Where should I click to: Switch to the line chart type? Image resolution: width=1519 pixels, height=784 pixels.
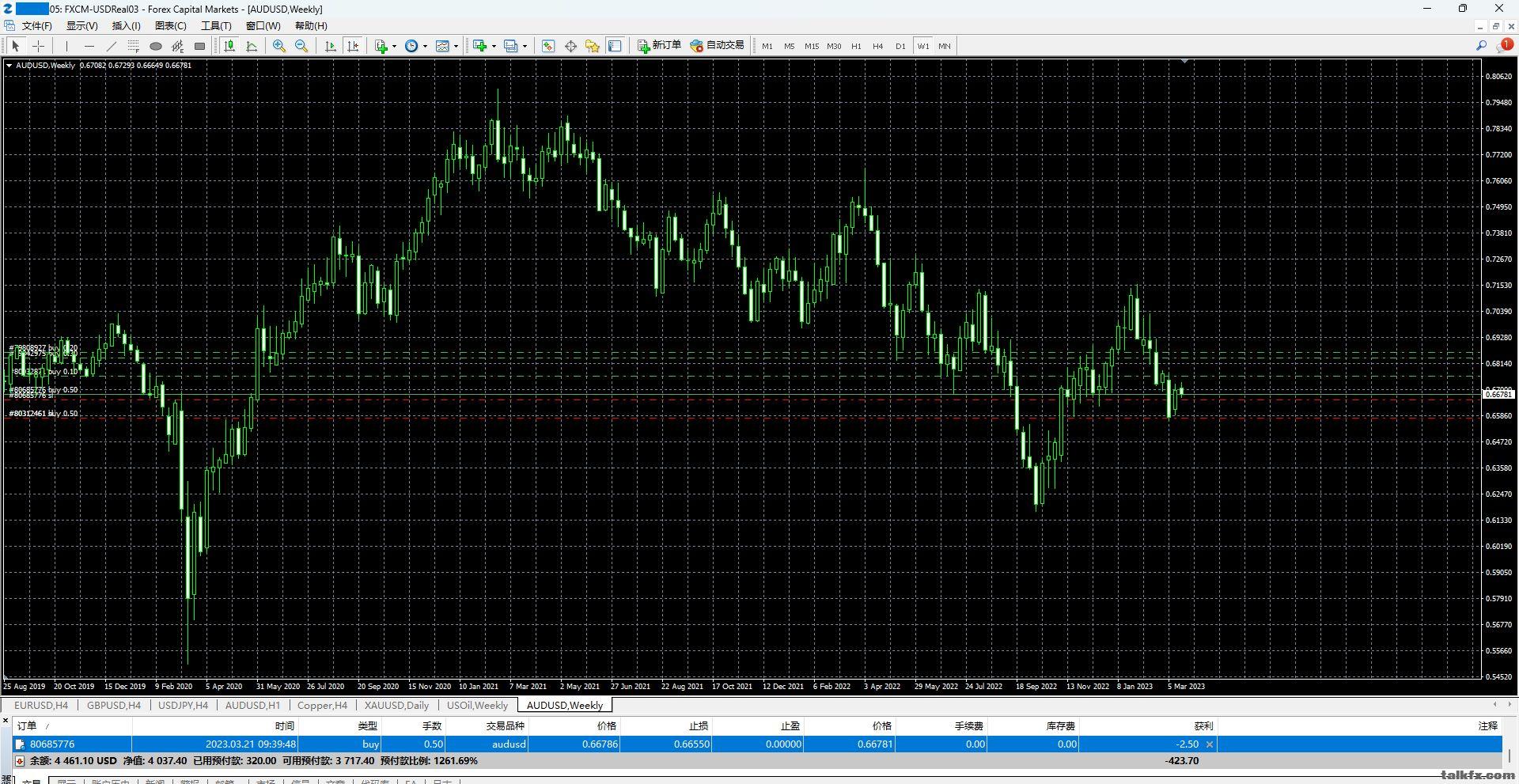252,46
